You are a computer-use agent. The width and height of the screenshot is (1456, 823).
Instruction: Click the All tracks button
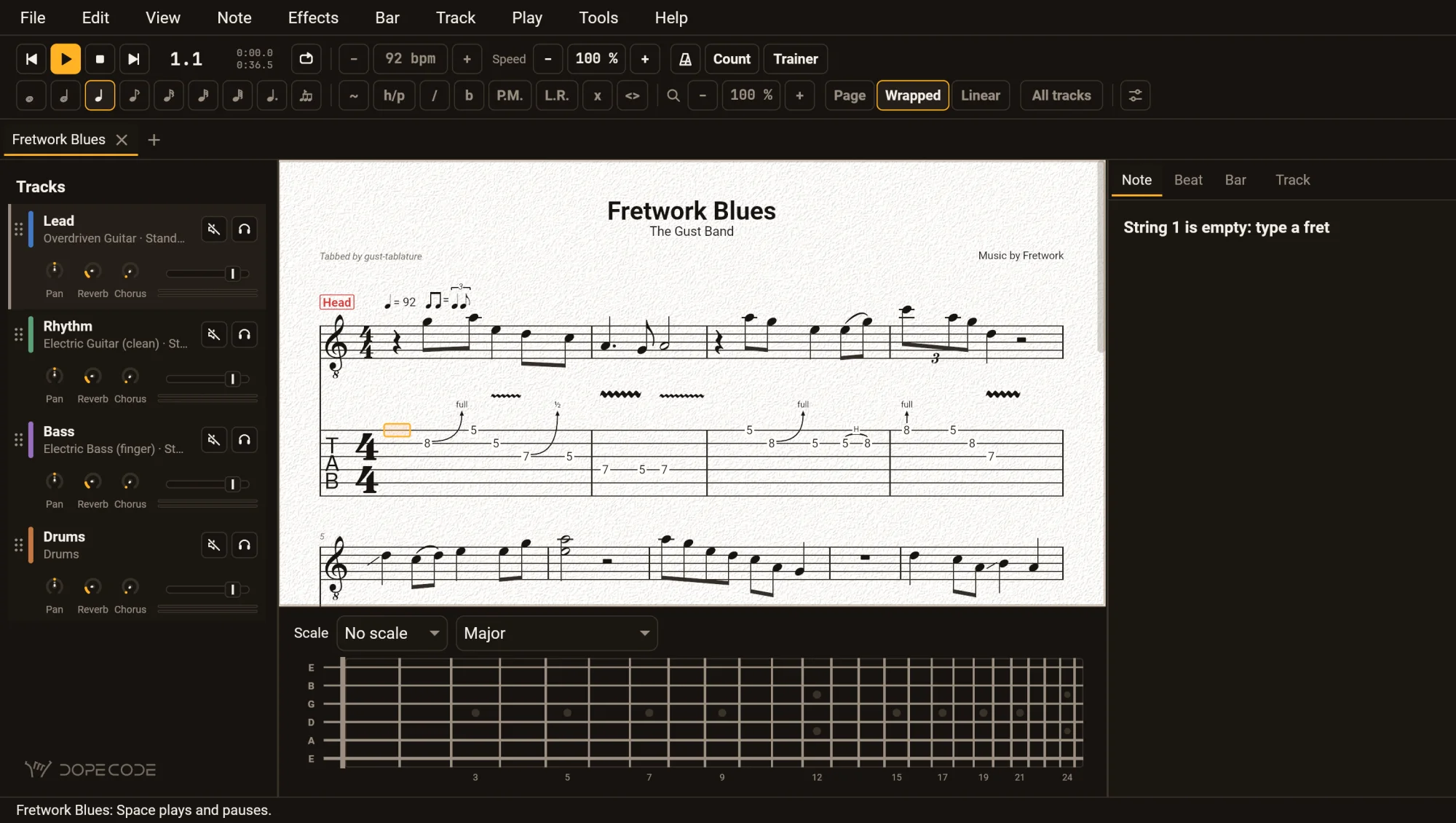click(1061, 95)
